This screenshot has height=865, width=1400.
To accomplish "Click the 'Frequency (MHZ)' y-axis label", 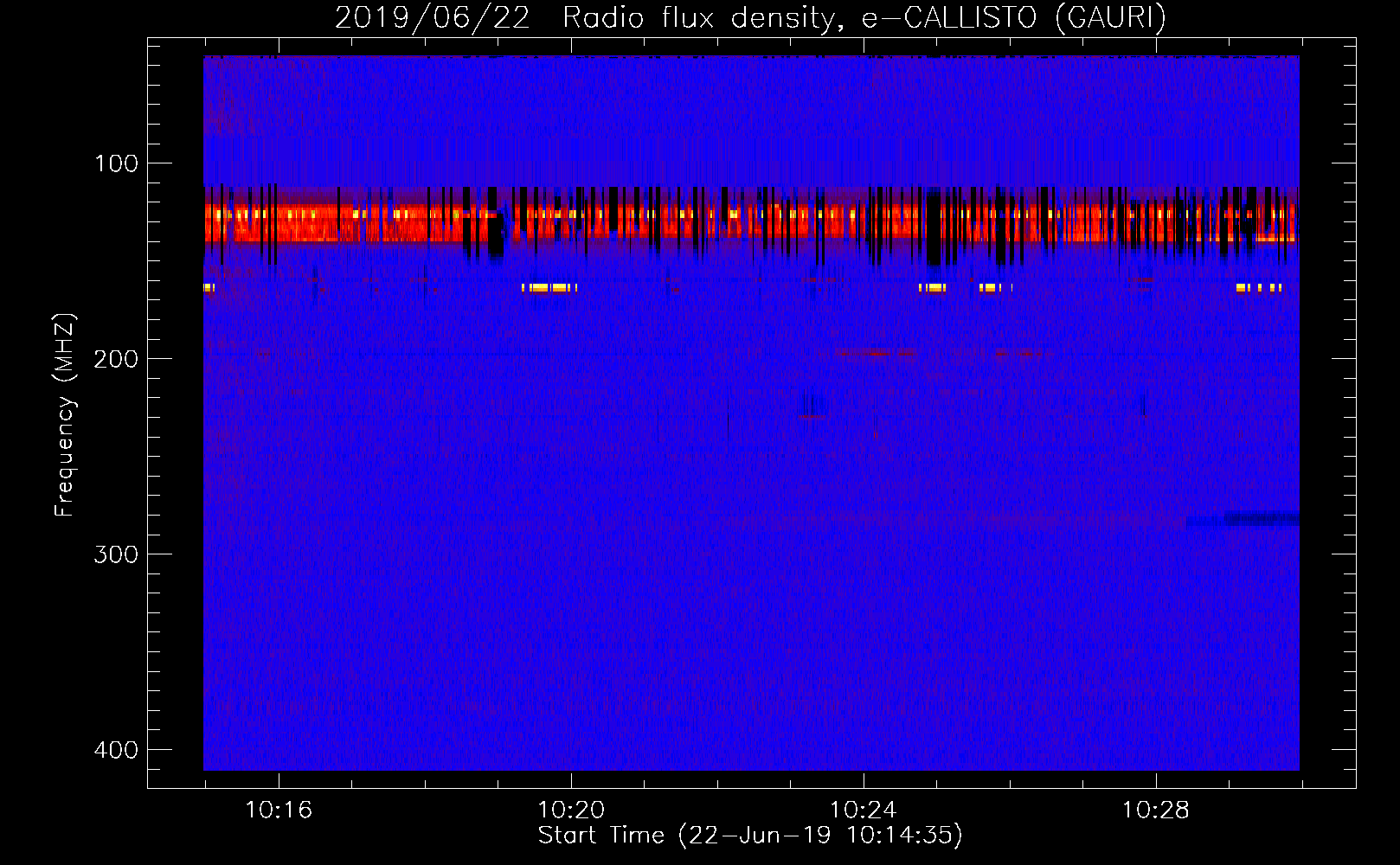I will (65, 414).
